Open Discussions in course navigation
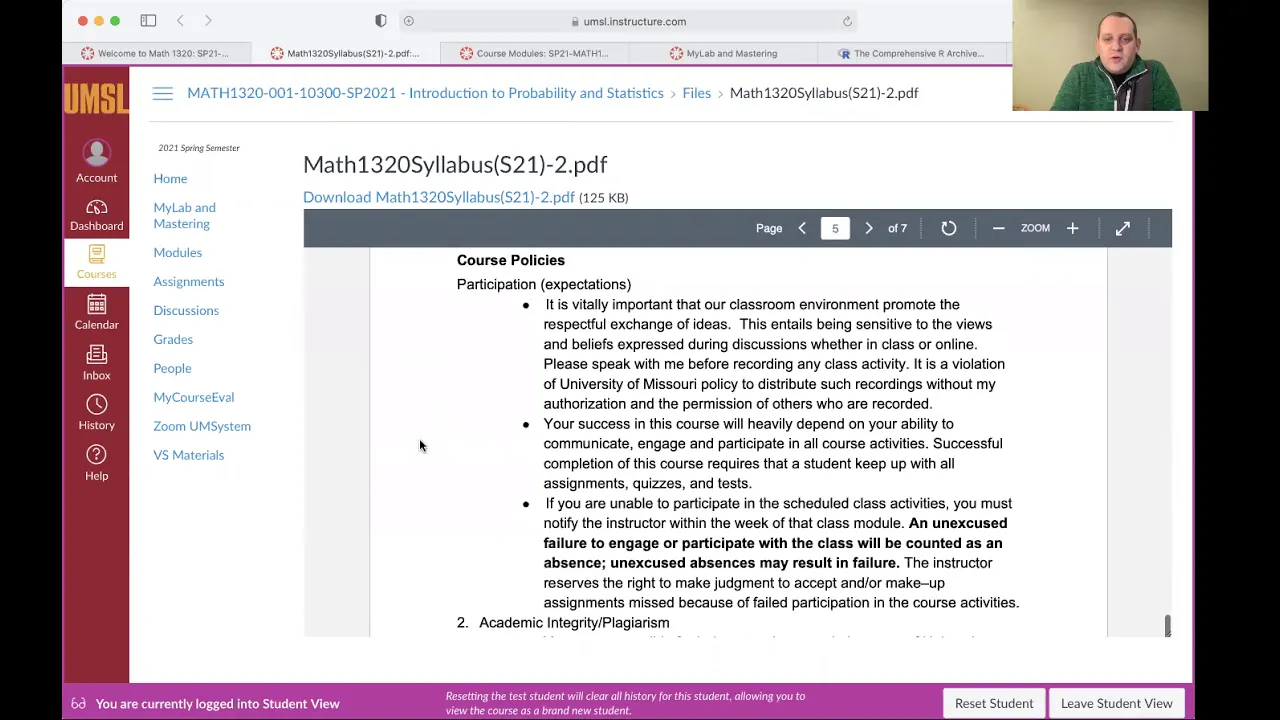The height and width of the screenshot is (720, 1280). tap(186, 311)
